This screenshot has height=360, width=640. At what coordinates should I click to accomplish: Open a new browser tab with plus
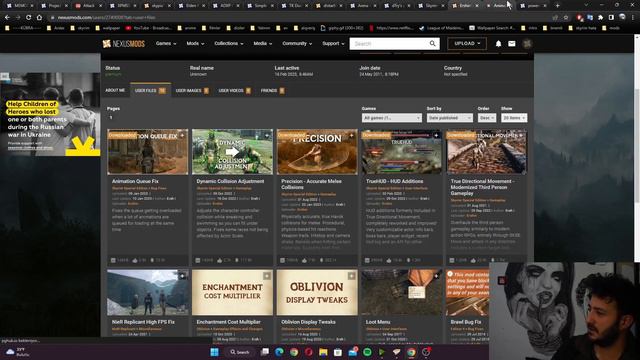pos(557,6)
